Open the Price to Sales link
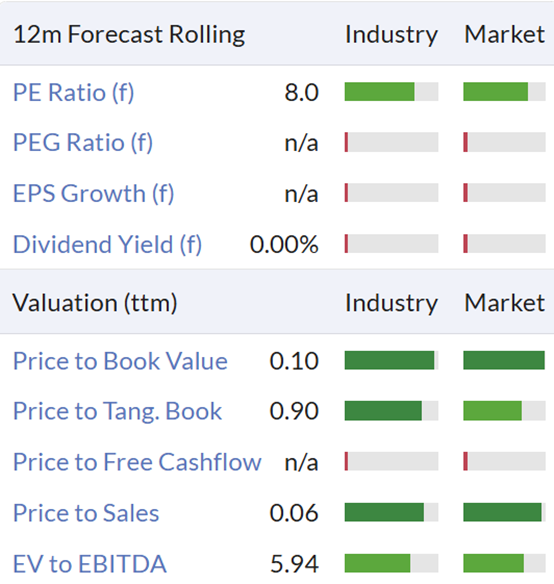 coord(86,513)
